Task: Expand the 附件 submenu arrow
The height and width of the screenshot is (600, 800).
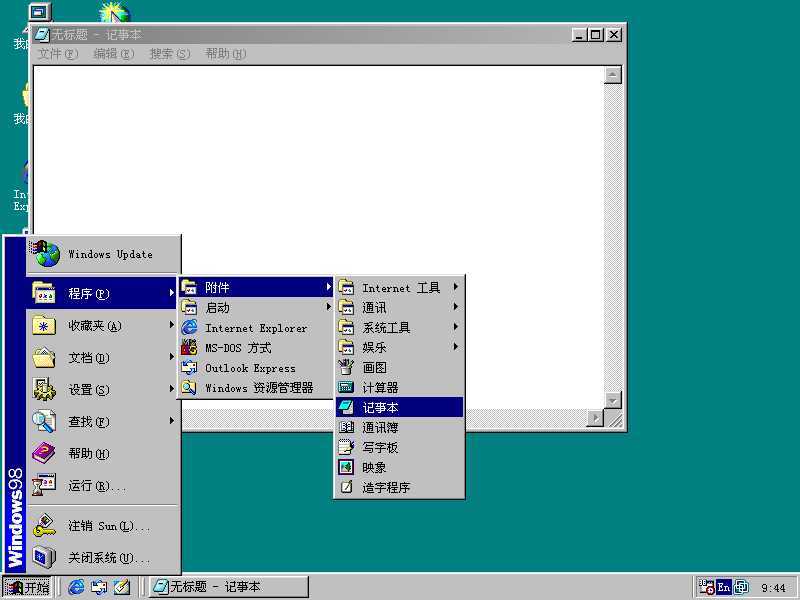Action: point(329,287)
